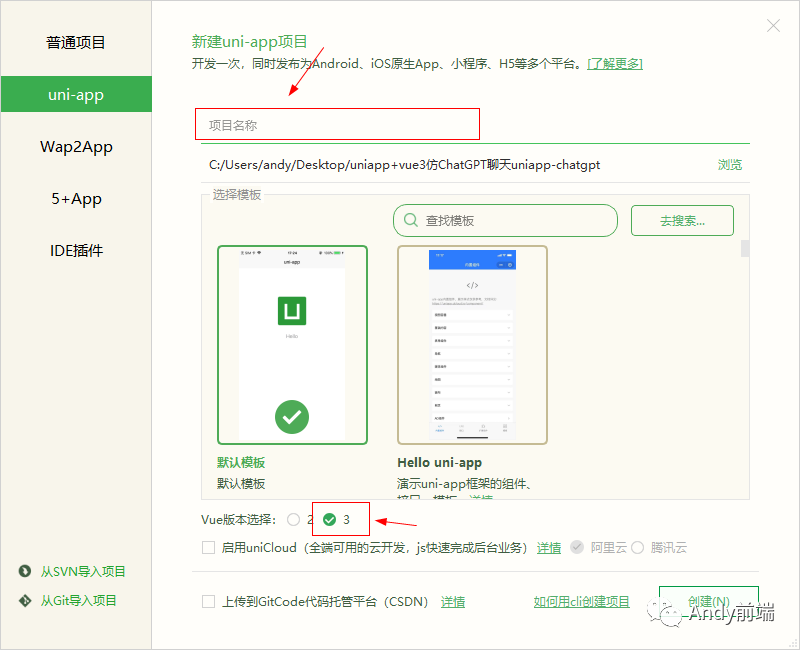Click the 去搜索 button
Image resolution: width=800 pixels, height=650 pixels.
click(x=682, y=220)
